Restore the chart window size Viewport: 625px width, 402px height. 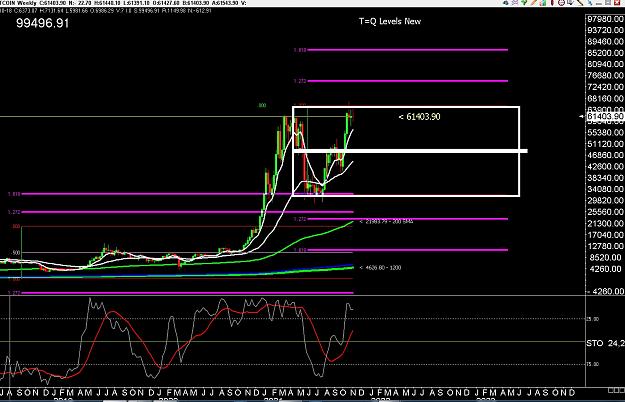[x=609, y=2]
